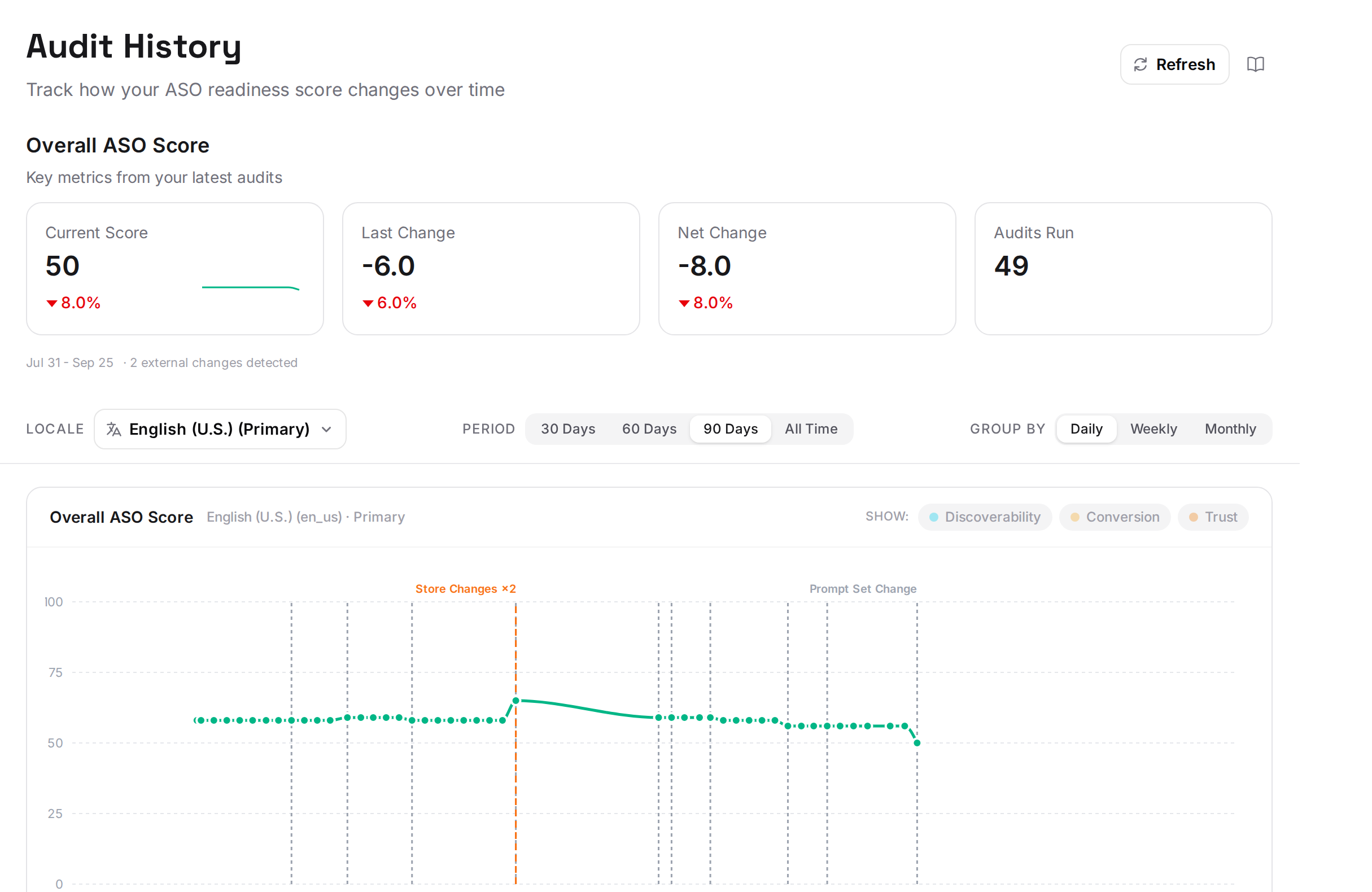
Task: Click the Store Changes ×2 marker label
Action: tap(466, 589)
